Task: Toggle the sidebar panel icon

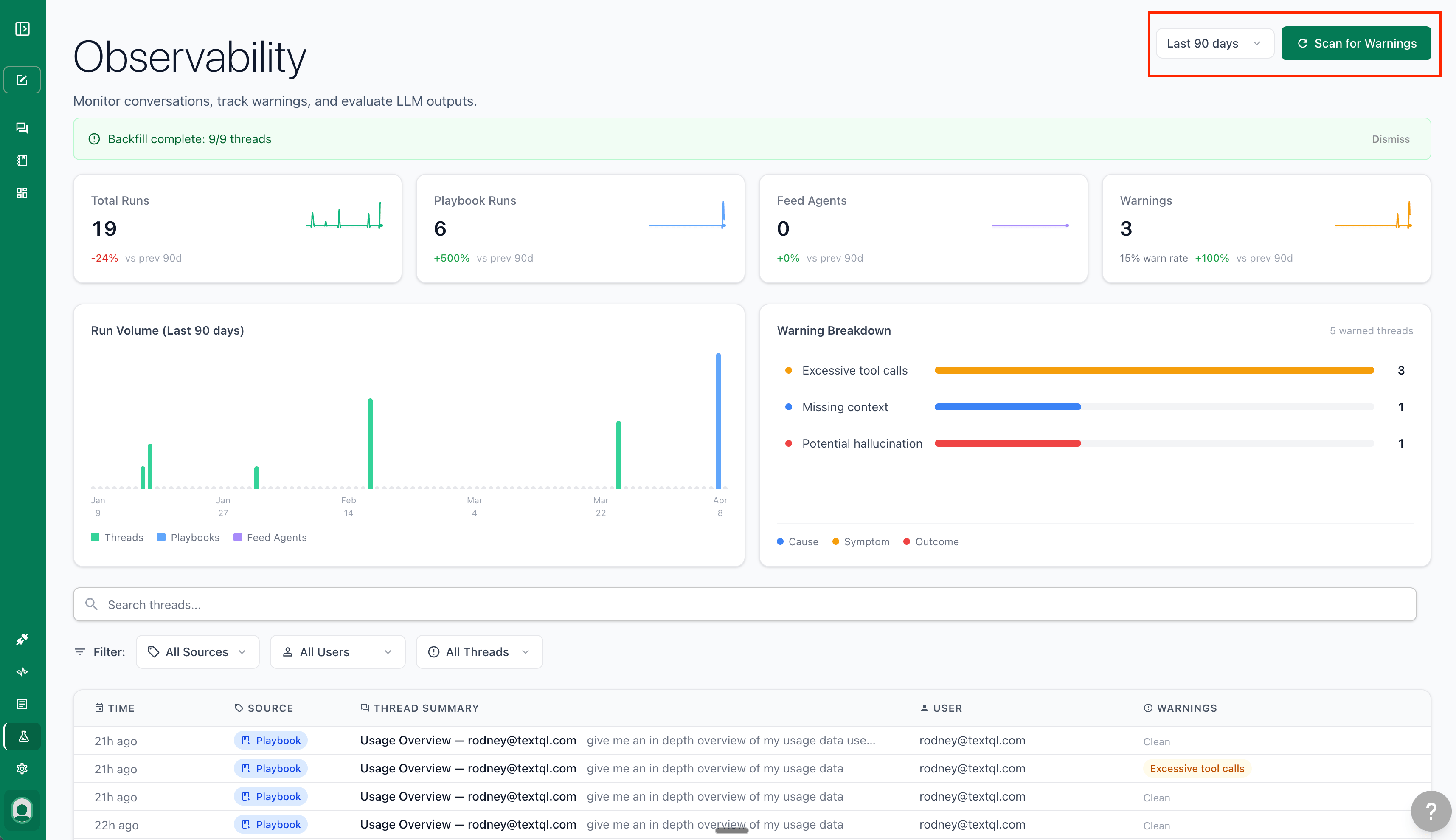Action: tap(22, 29)
